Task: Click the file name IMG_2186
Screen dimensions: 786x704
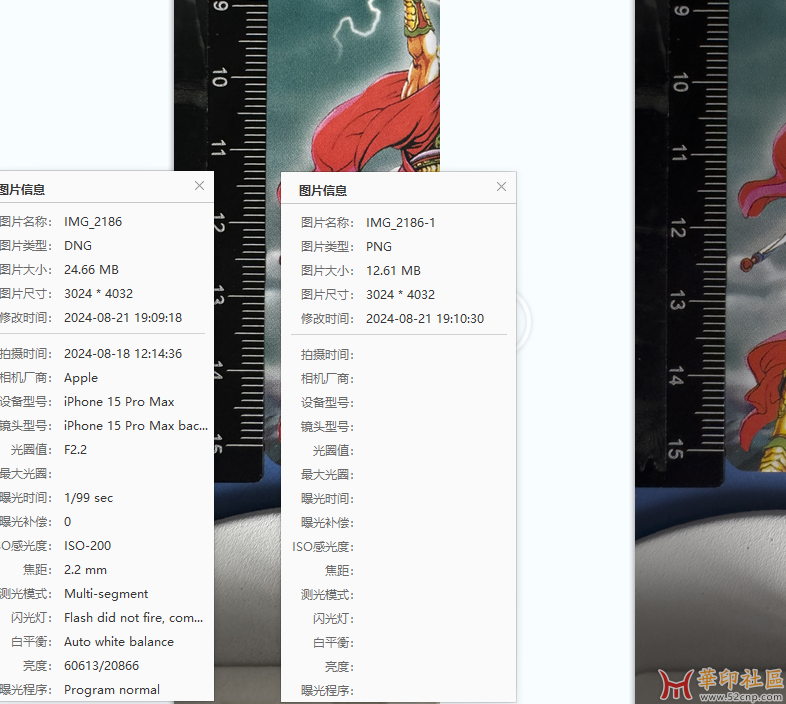Action: [93, 222]
